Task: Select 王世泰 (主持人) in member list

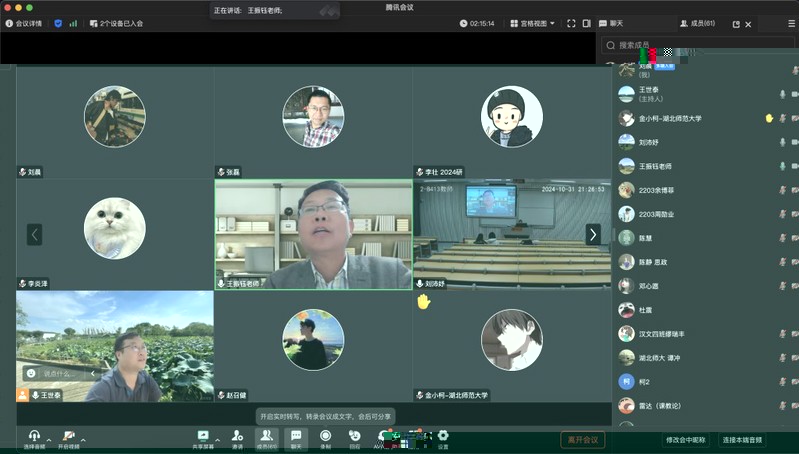Action: [x=706, y=94]
